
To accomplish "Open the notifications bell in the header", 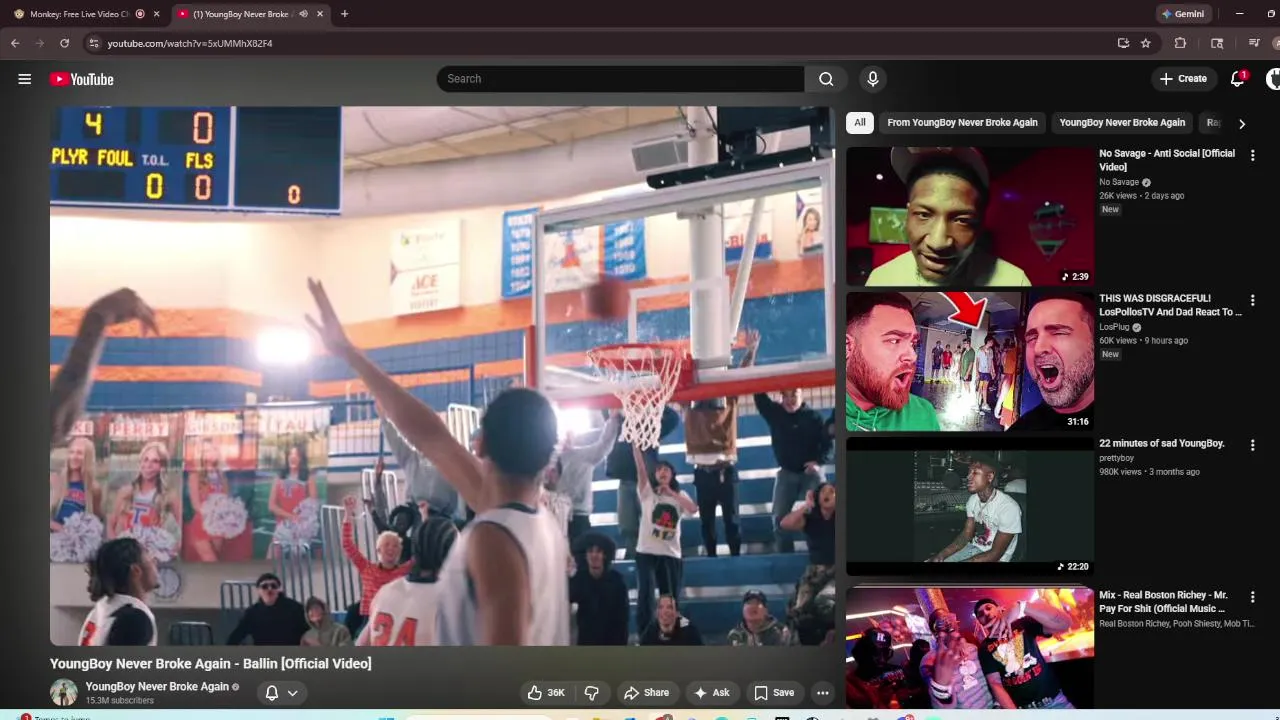I will [x=1238, y=78].
